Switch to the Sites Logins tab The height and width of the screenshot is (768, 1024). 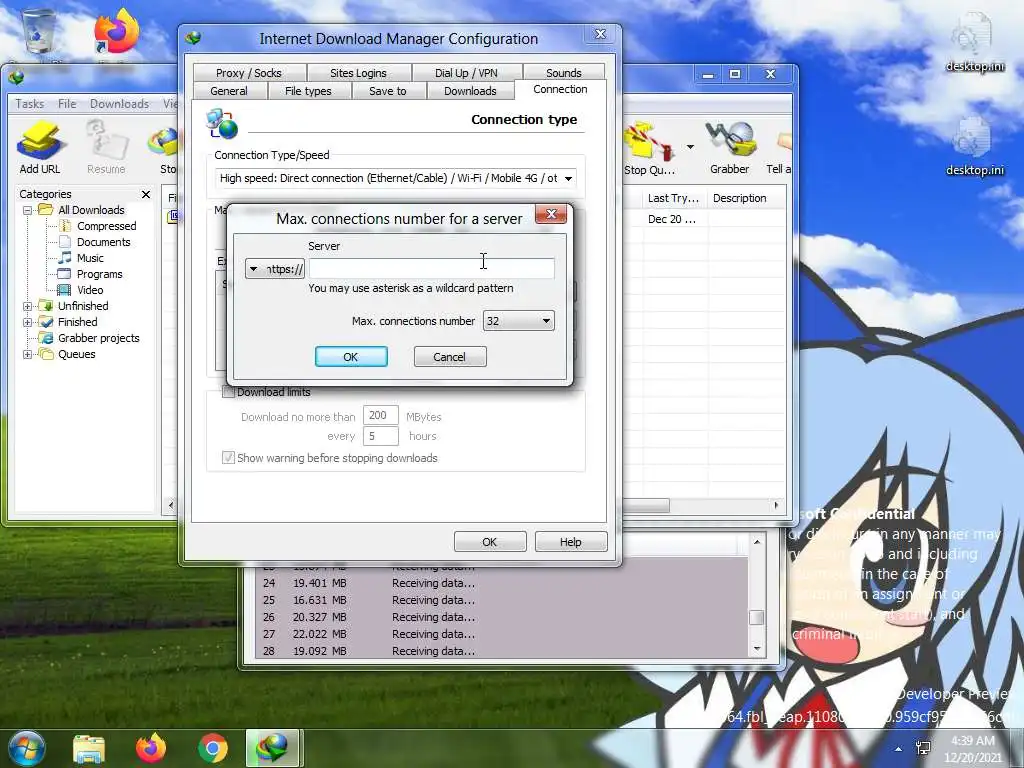click(359, 73)
